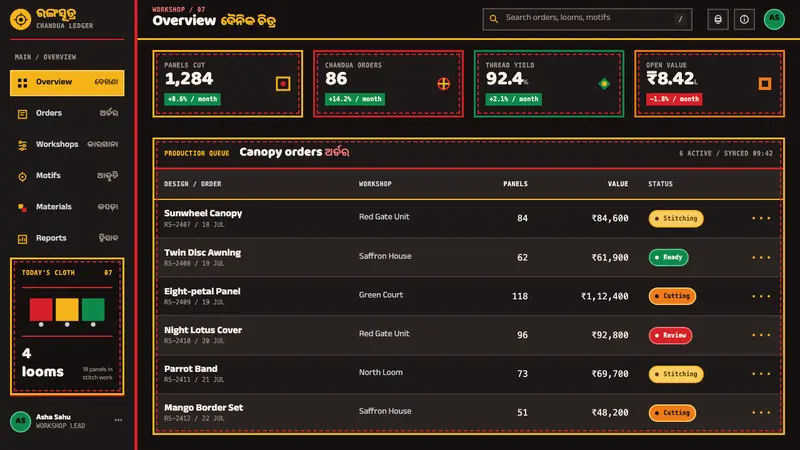This screenshot has width=800, height=450.
Task: Click Cutting status of Mango Border Set
Action: coord(672,413)
